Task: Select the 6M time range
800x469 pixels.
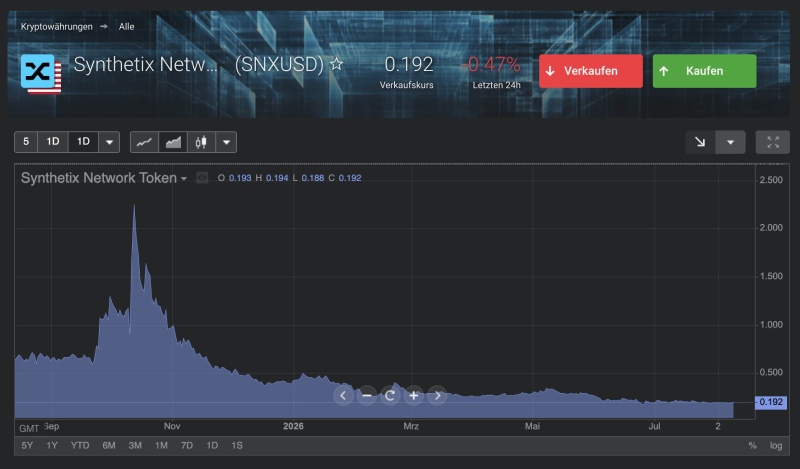Action: pos(109,446)
